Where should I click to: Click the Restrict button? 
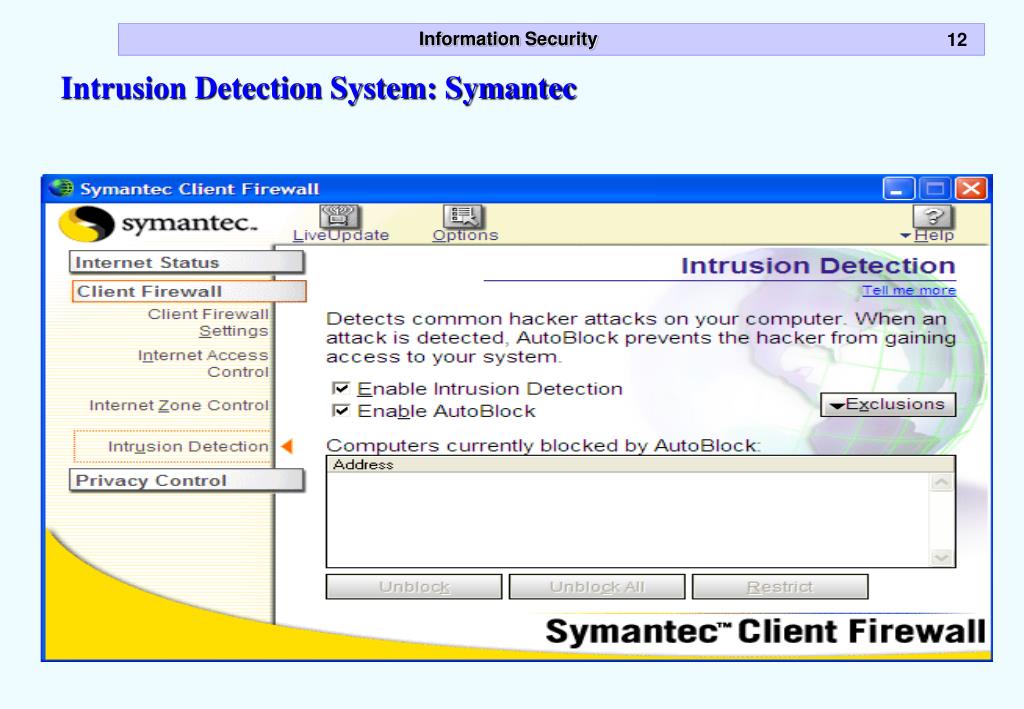click(780, 587)
